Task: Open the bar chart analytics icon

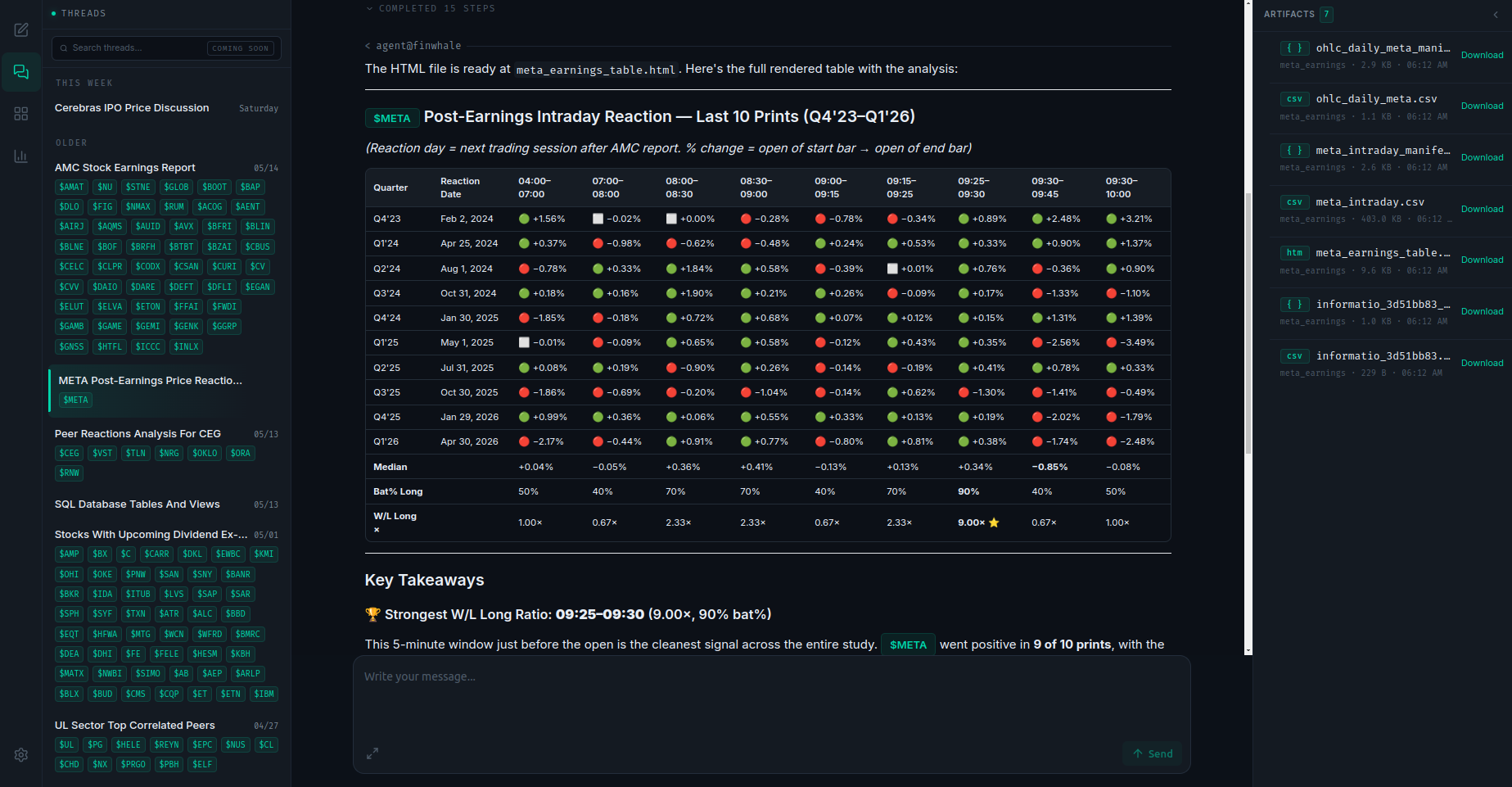Action: point(21,156)
